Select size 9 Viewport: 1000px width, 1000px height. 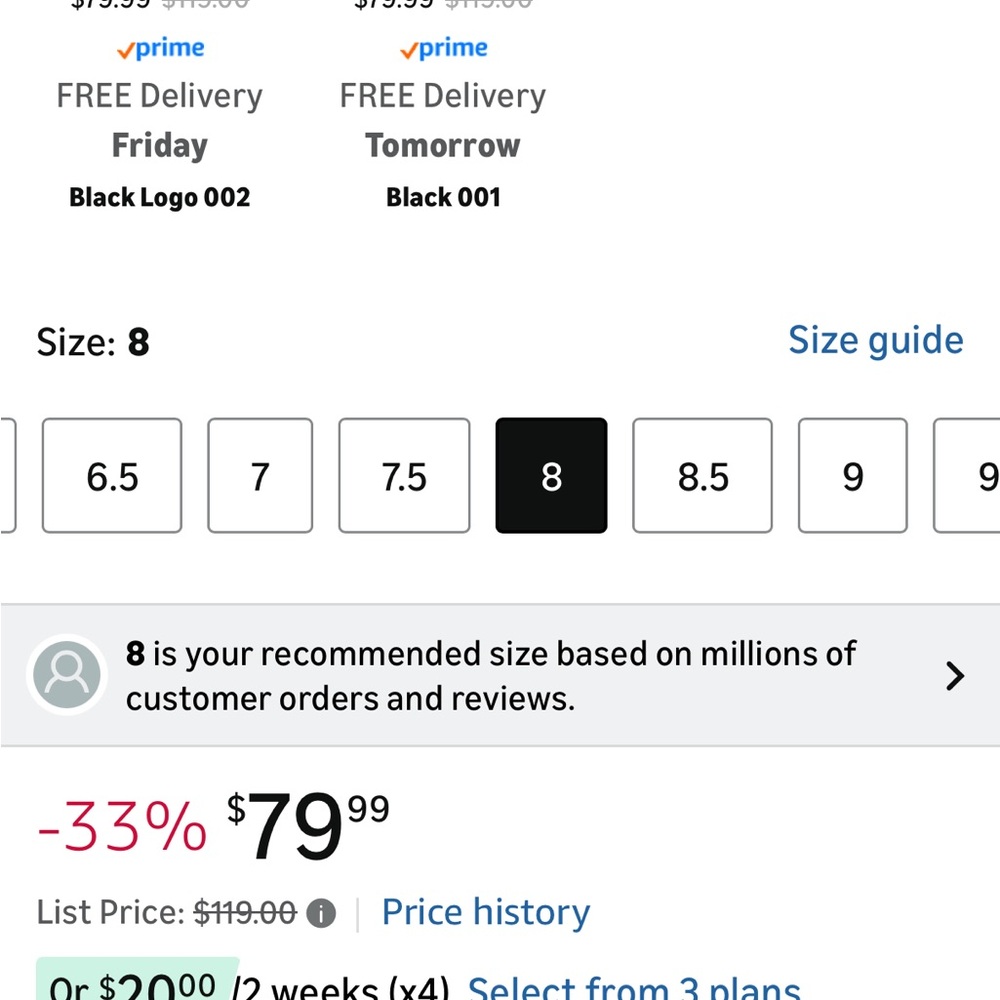(x=852, y=476)
